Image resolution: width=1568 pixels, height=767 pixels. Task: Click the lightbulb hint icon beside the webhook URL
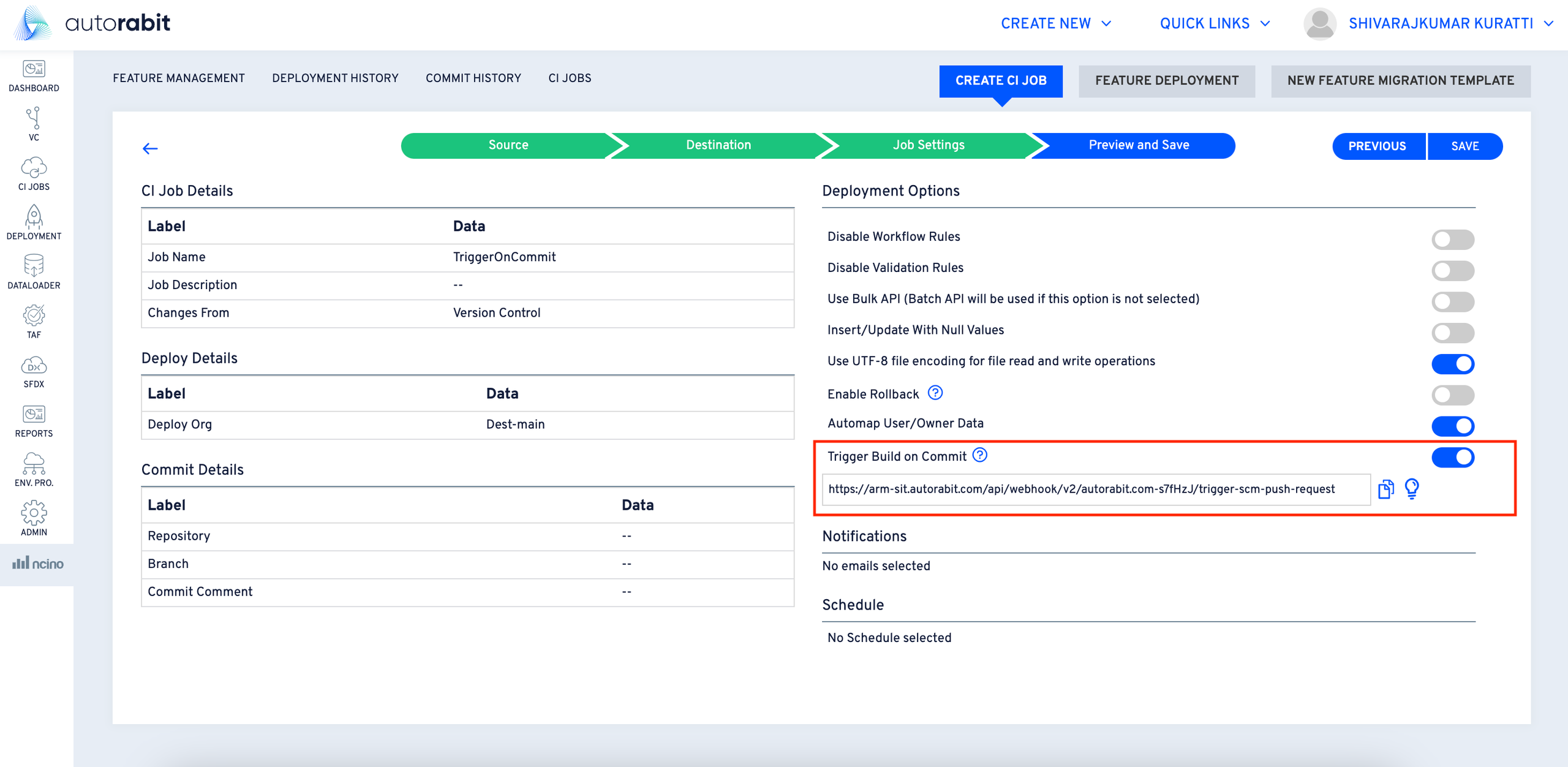pyautogui.click(x=1412, y=489)
